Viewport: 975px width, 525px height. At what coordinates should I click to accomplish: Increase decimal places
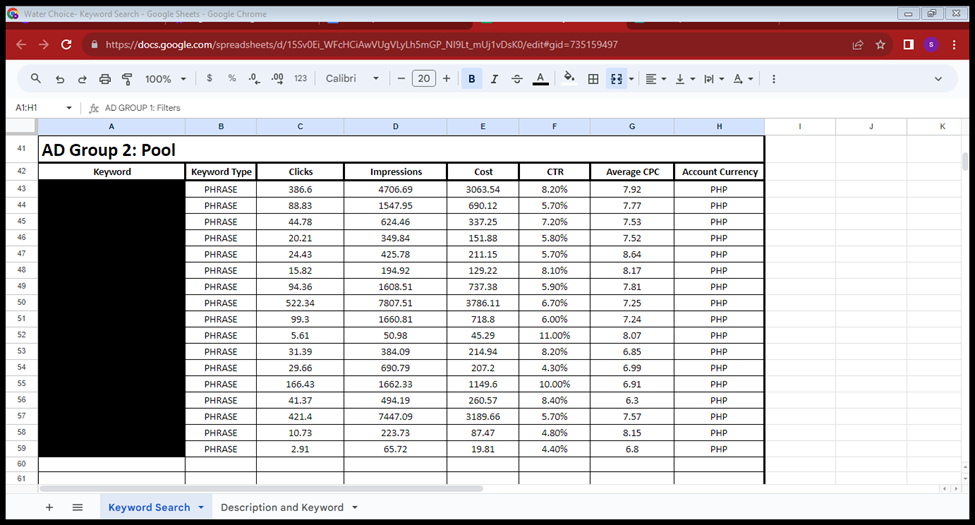[277, 78]
